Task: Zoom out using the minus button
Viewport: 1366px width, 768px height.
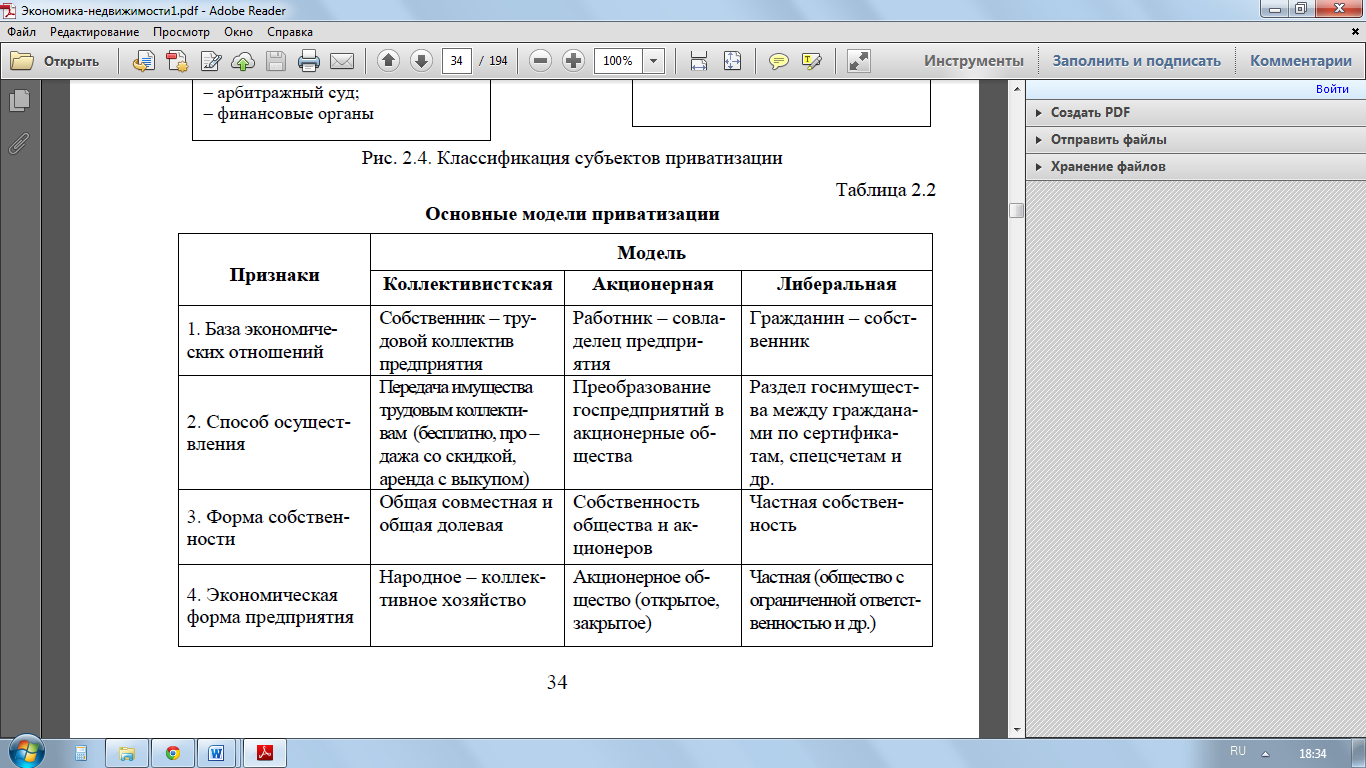Action: pos(541,61)
